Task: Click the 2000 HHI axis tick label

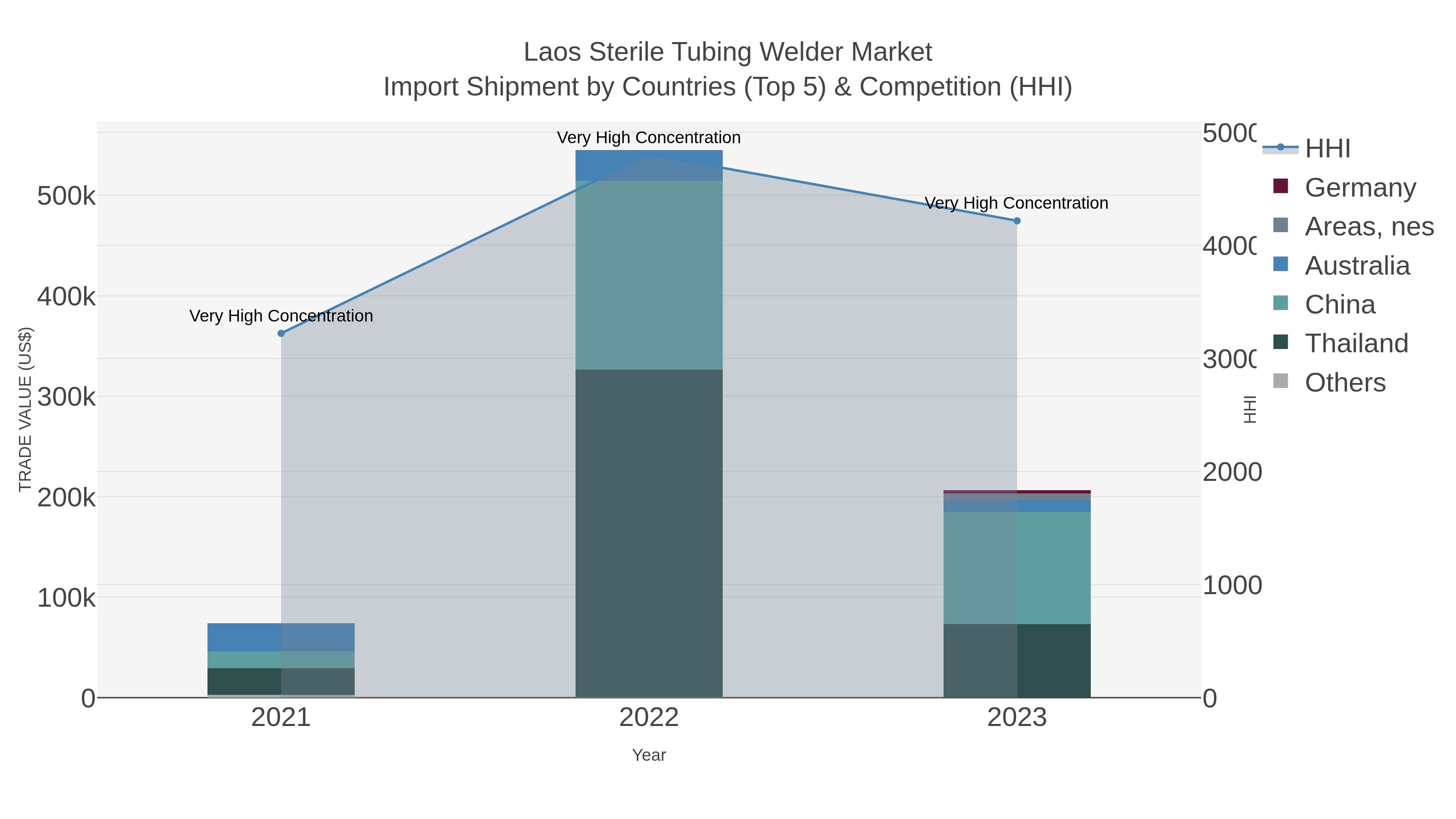Action: (x=1232, y=472)
